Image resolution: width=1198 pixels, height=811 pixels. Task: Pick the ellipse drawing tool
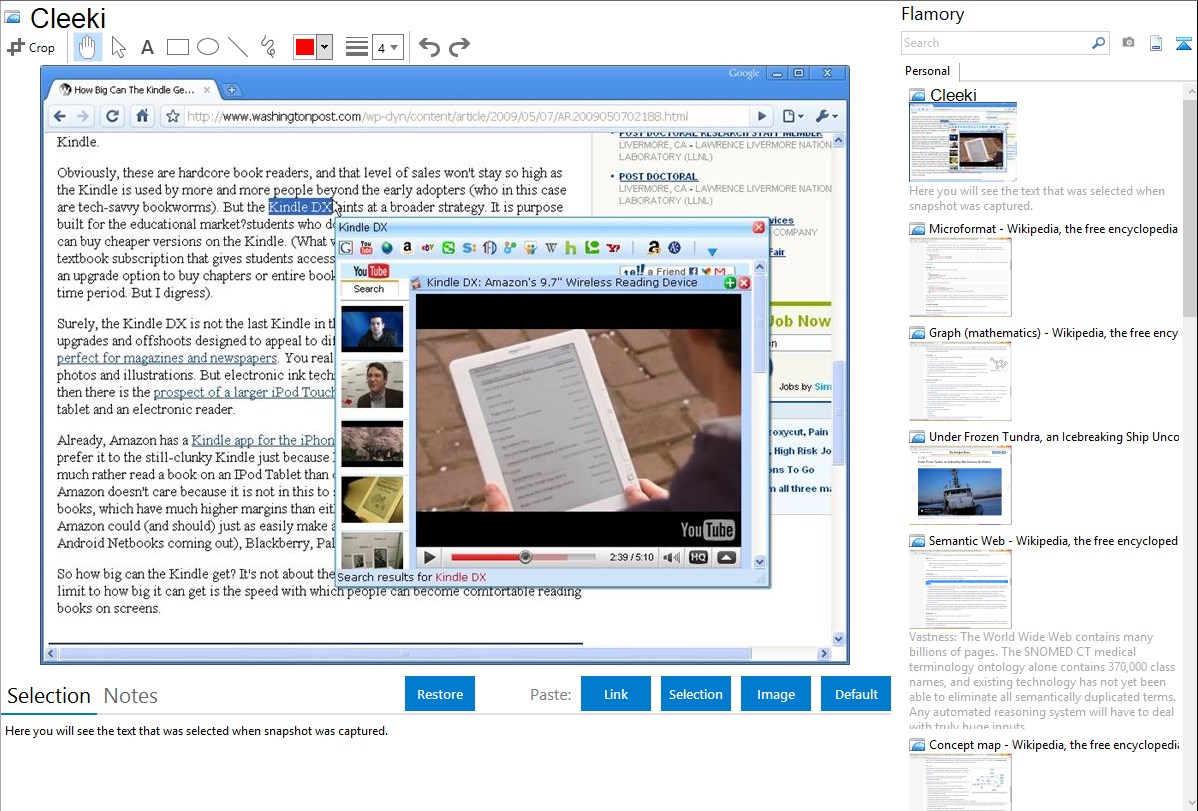click(x=208, y=47)
